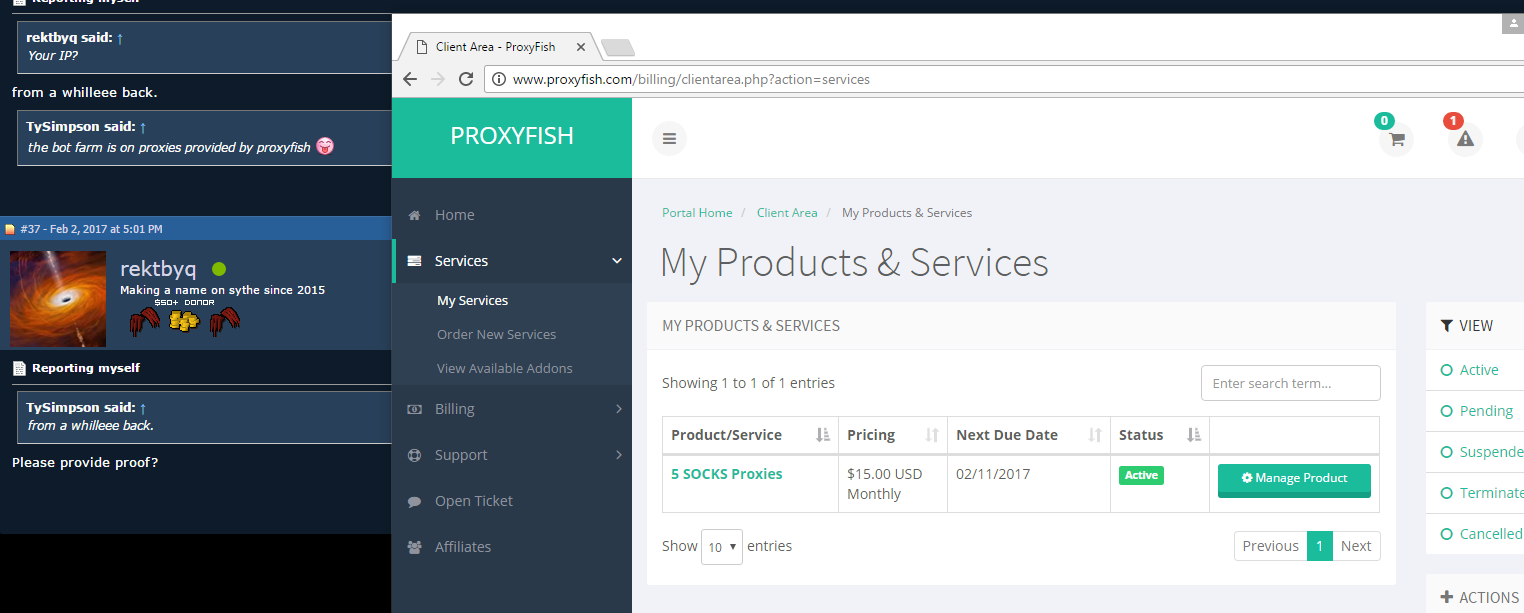
Task: Click the gold coins donor badge
Action: (184, 321)
